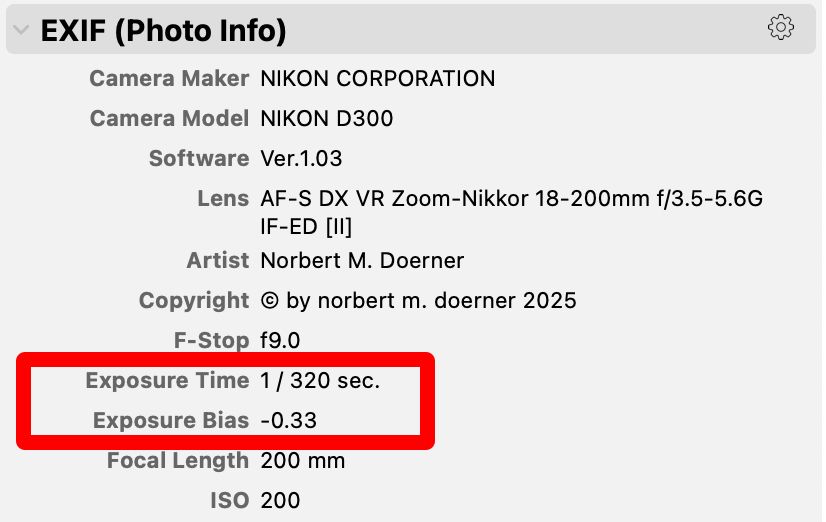Viewport: 826px width, 522px height.
Task: Collapse the EXIF (Photo Info) section chevron
Action: coord(21,30)
